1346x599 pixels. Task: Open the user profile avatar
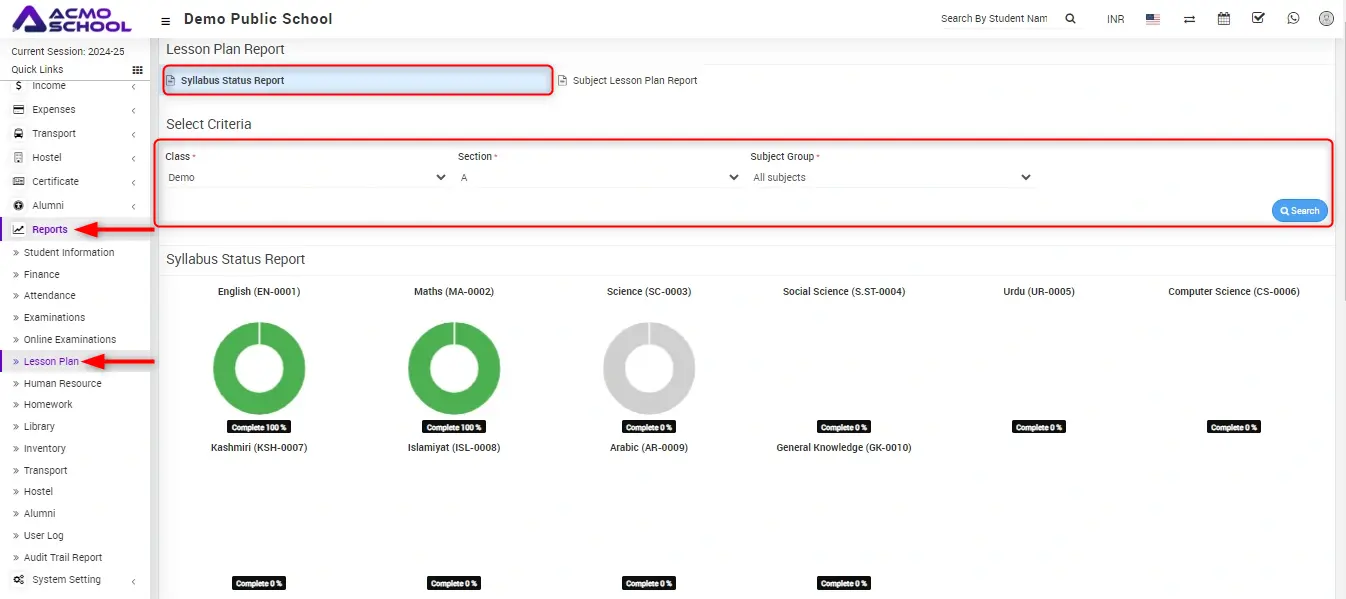pos(1326,19)
